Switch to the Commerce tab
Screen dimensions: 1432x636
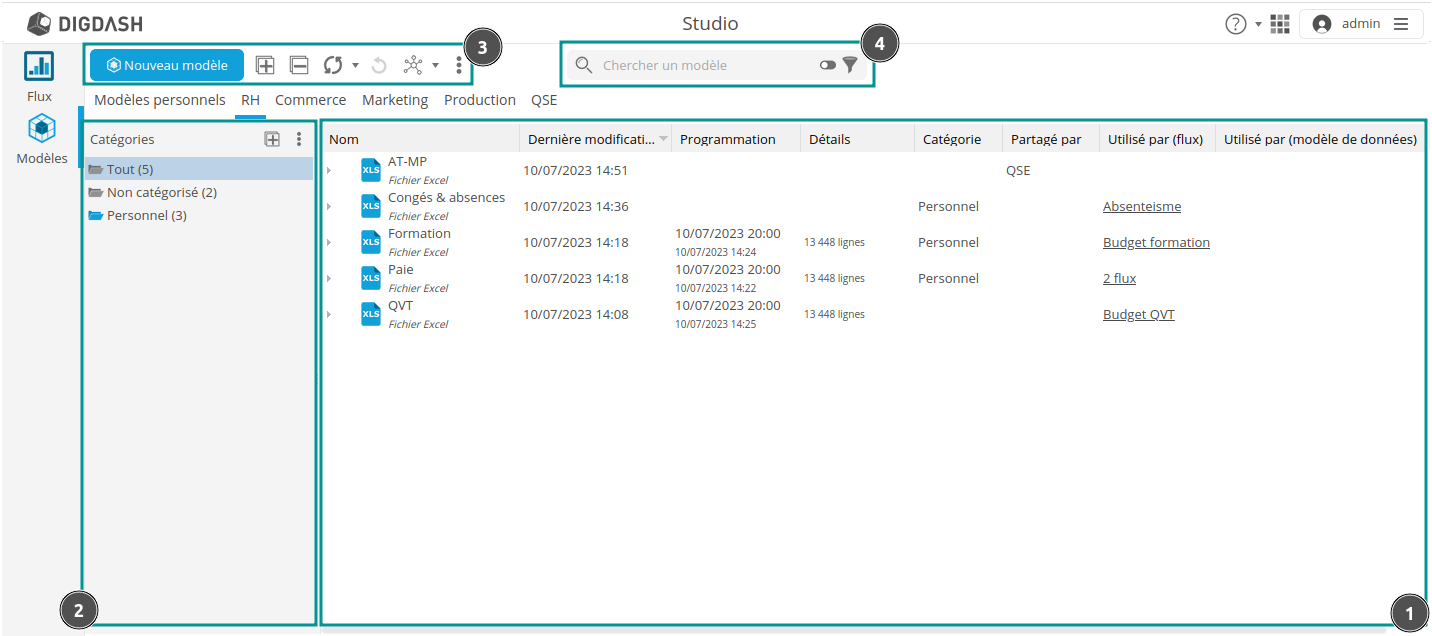tap(310, 100)
